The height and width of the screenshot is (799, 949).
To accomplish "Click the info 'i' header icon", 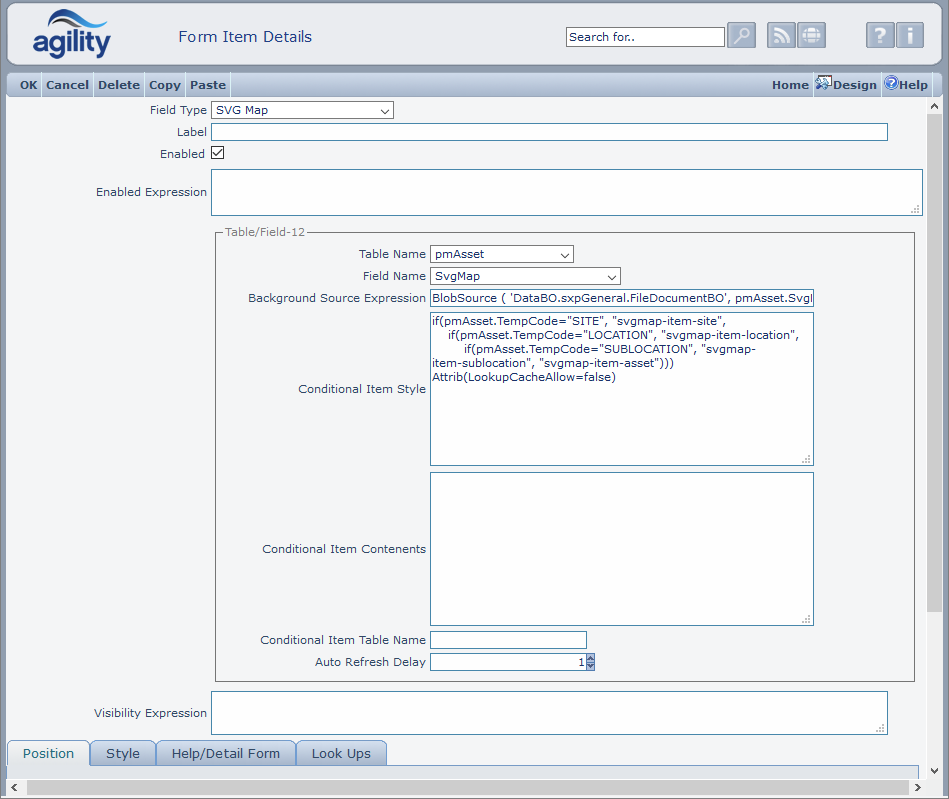I will [909, 36].
